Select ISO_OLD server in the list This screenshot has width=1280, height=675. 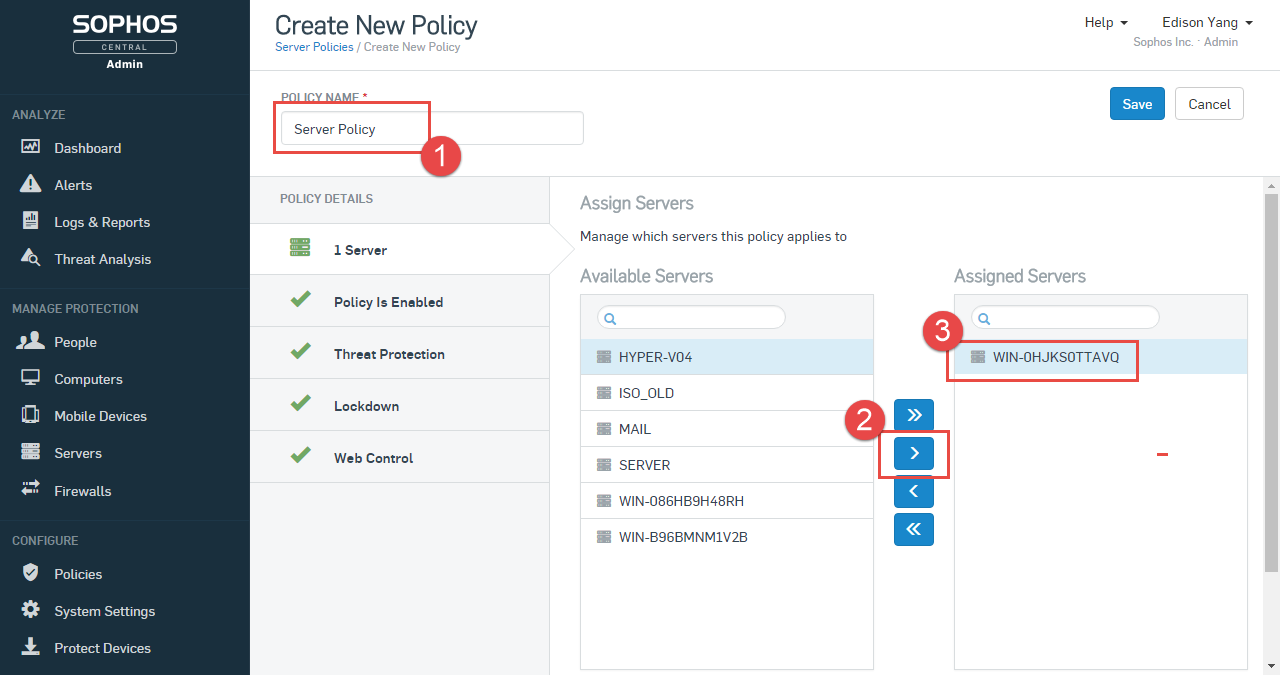(x=727, y=393)
